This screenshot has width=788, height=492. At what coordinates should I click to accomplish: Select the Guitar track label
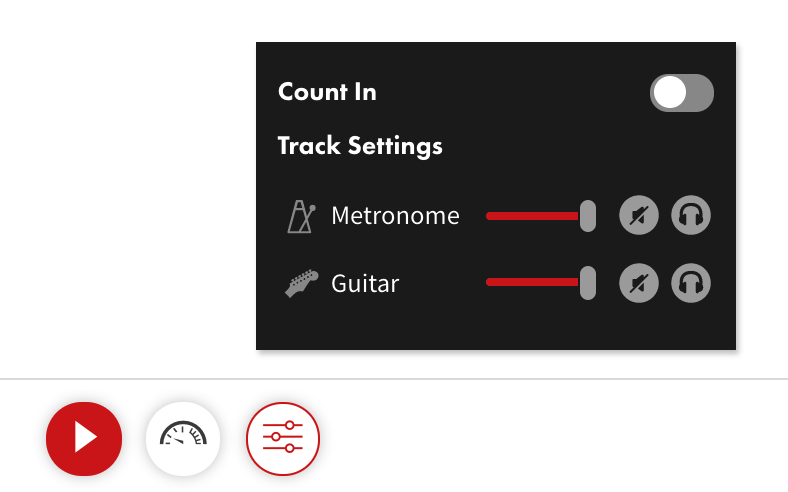pyautogui.click(x=365, y=283)
